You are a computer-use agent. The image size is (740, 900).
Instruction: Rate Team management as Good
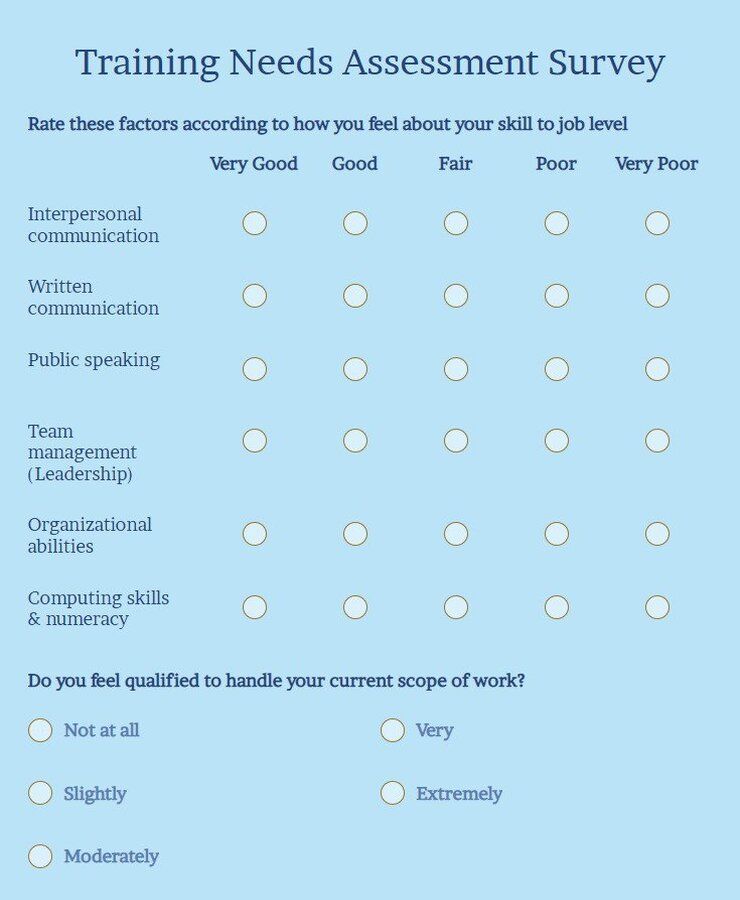[355, 440]
